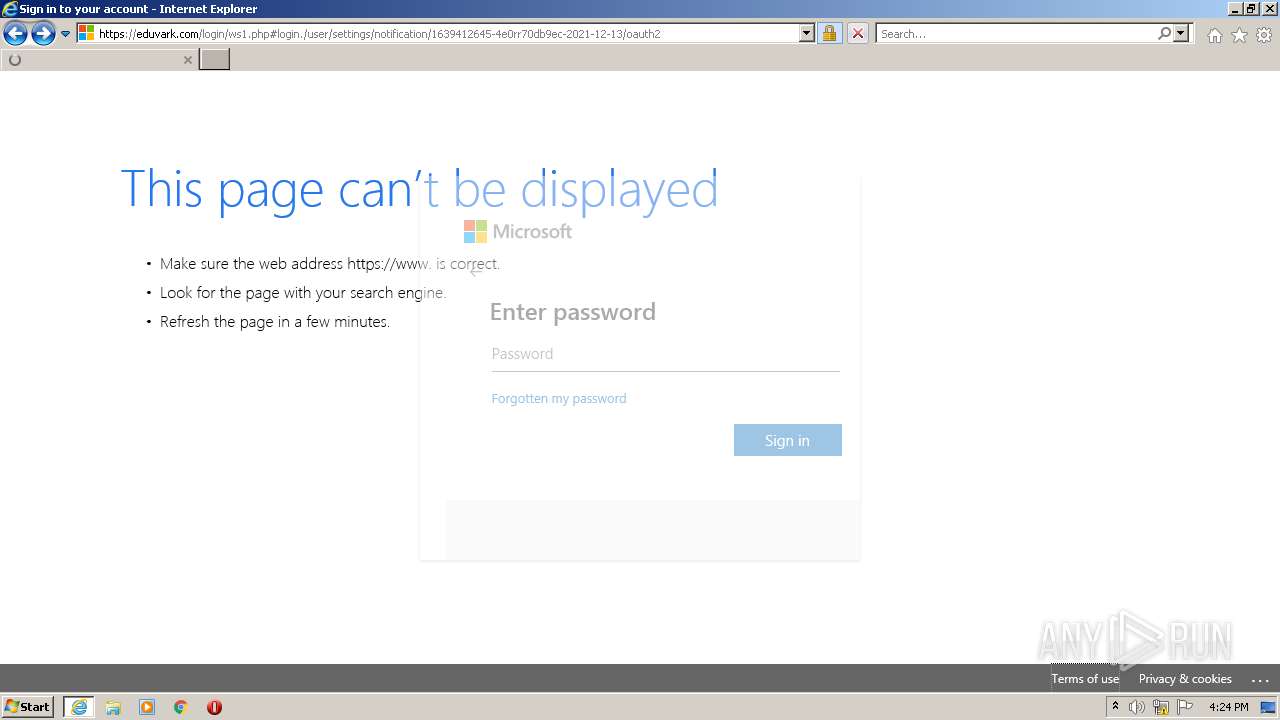Viewport: 1280px width, 720px height.
Task: Expand the address bar autocomplete dropdown
Action: click(x=807, y=34)
